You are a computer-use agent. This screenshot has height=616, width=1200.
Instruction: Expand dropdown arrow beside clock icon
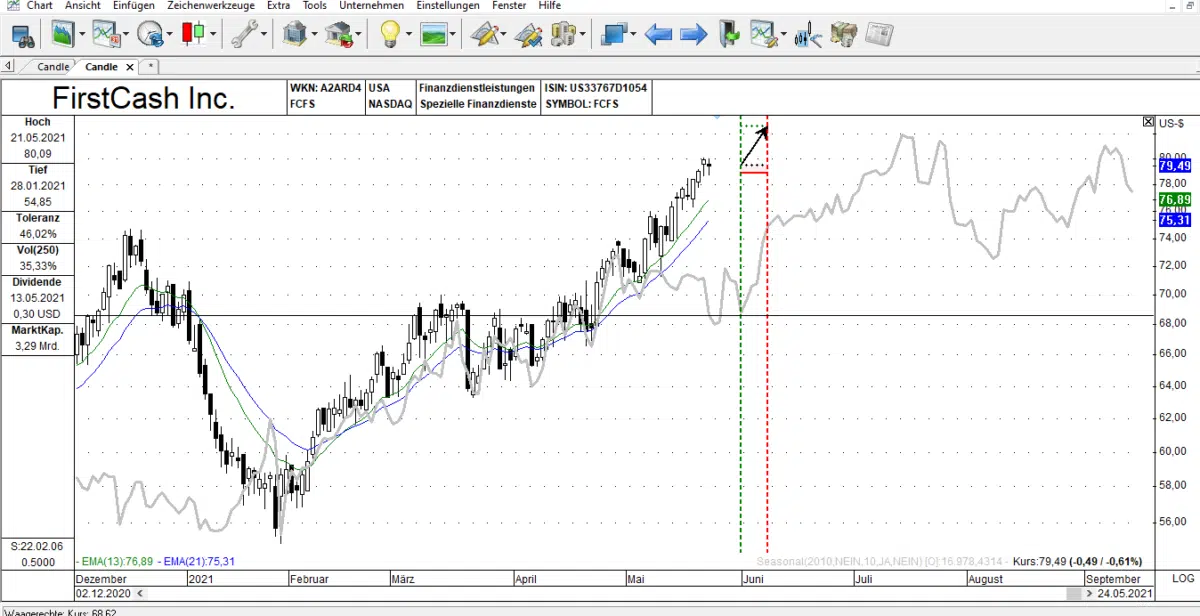[169, 35]
